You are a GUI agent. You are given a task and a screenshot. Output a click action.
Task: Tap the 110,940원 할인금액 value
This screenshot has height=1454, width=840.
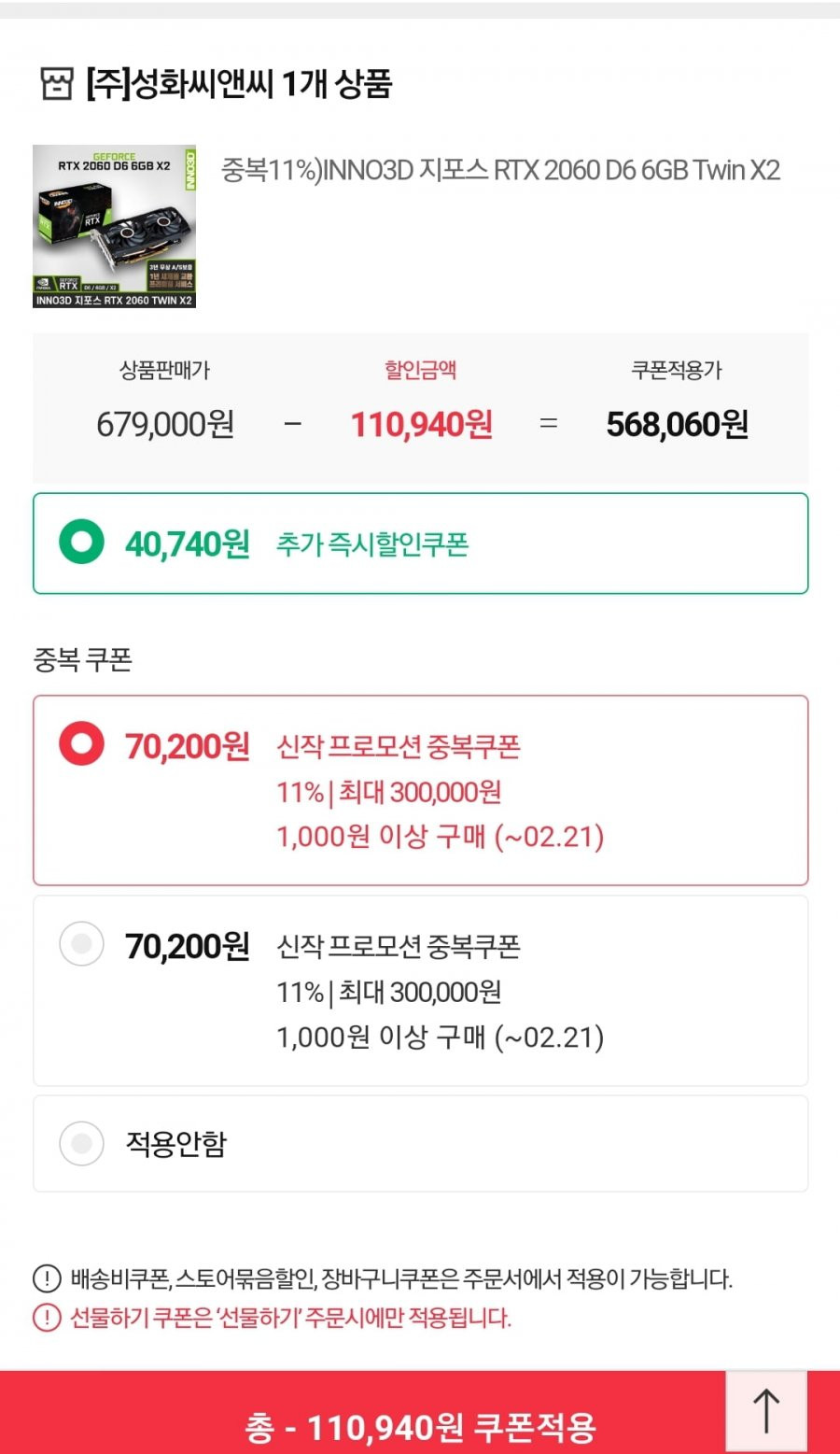[421, 424]
